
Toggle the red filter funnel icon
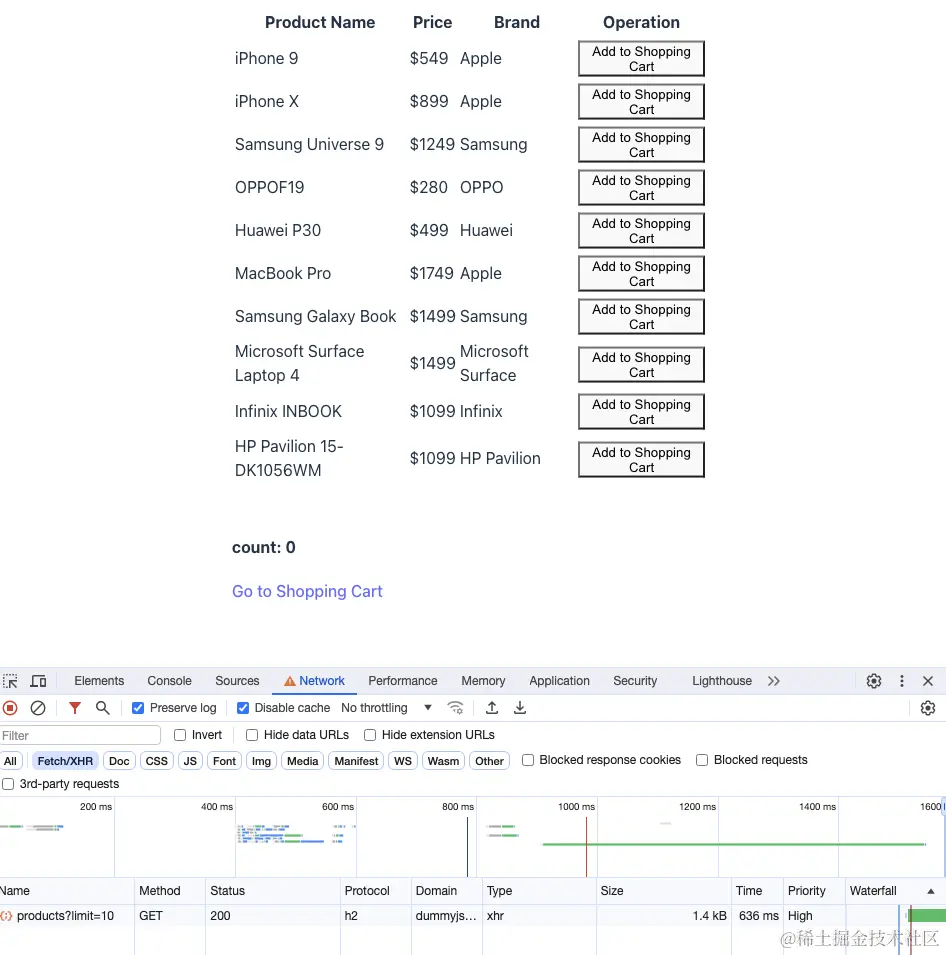pyautogui.click(x=74, y=708)
